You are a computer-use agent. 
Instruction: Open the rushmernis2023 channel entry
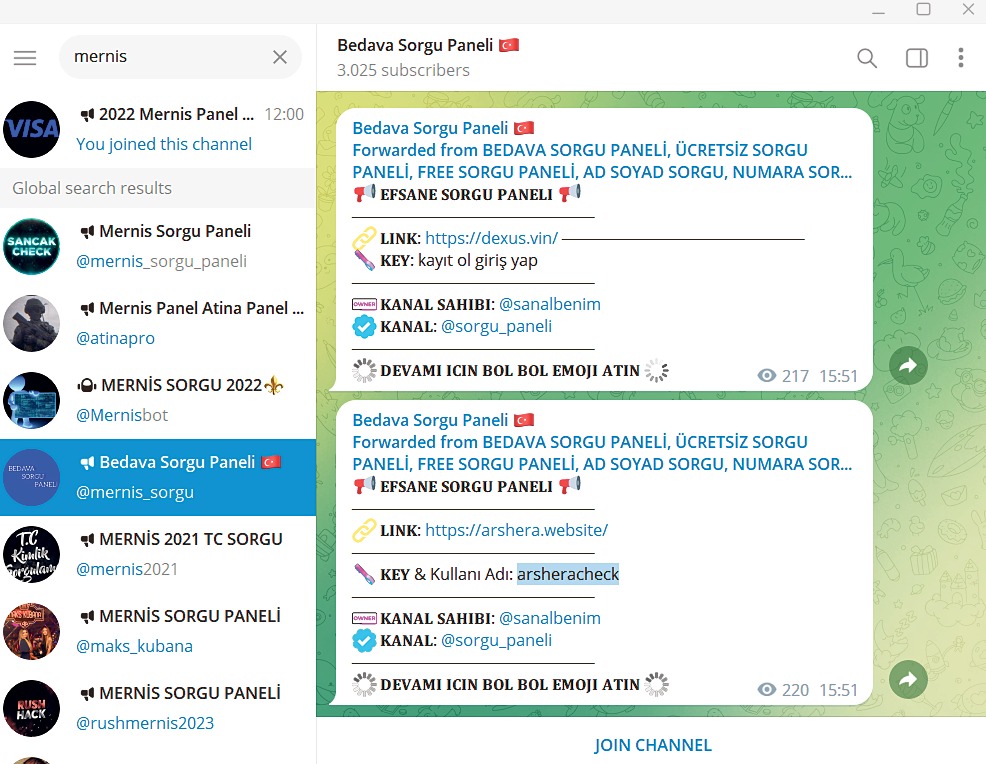[160, 708]
